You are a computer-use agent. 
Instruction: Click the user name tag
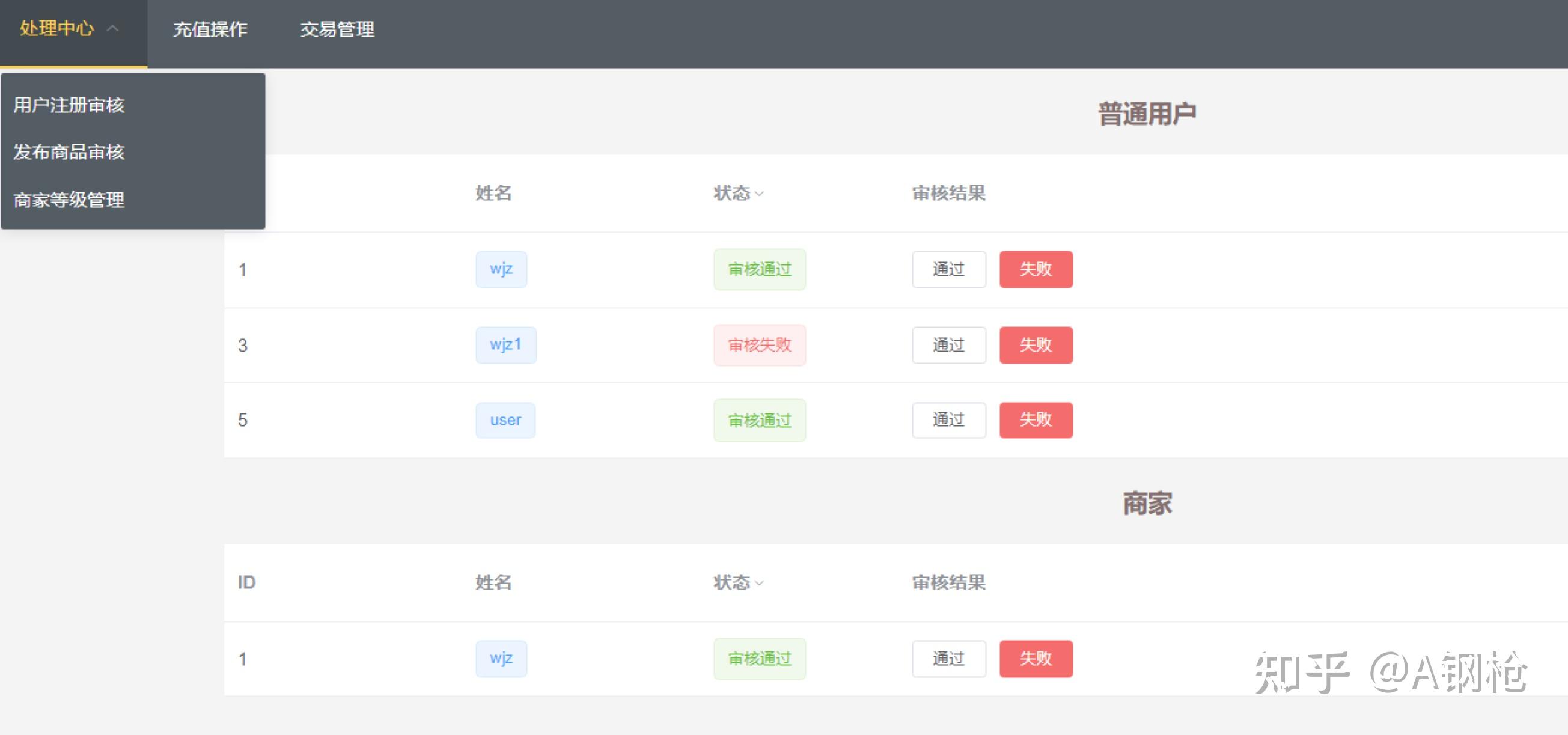pos(505,420)
